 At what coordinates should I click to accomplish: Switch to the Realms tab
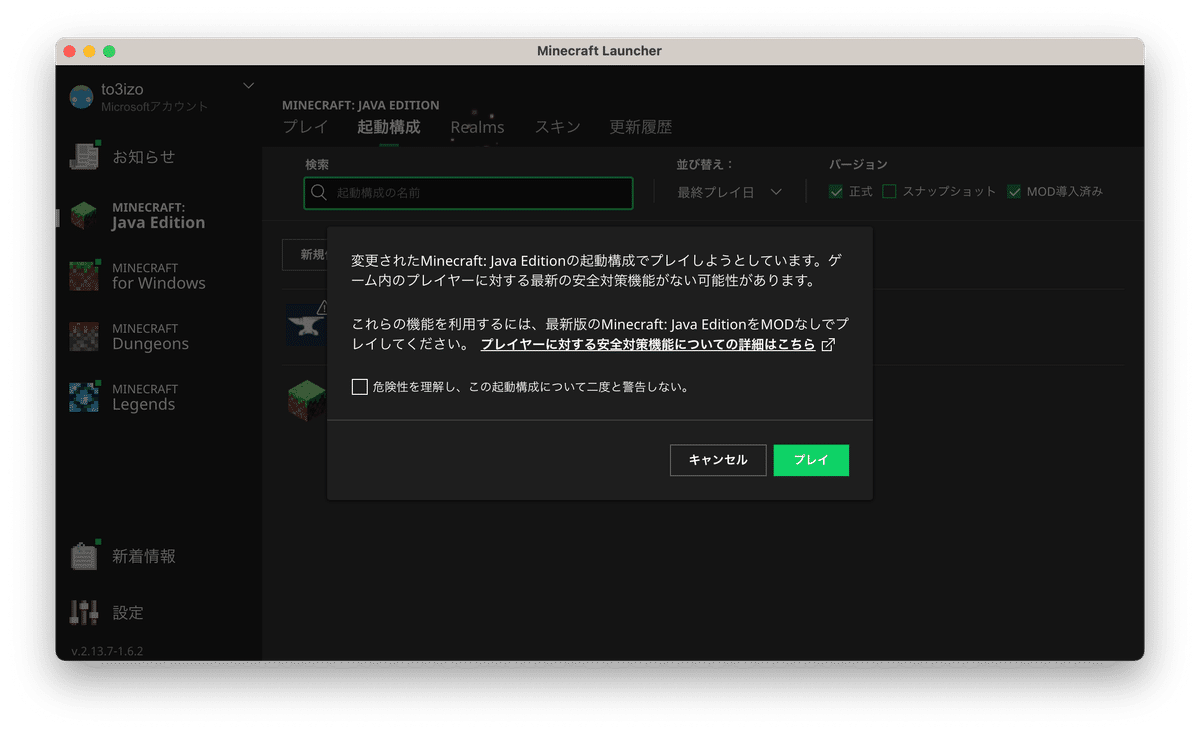click(477, 127)
